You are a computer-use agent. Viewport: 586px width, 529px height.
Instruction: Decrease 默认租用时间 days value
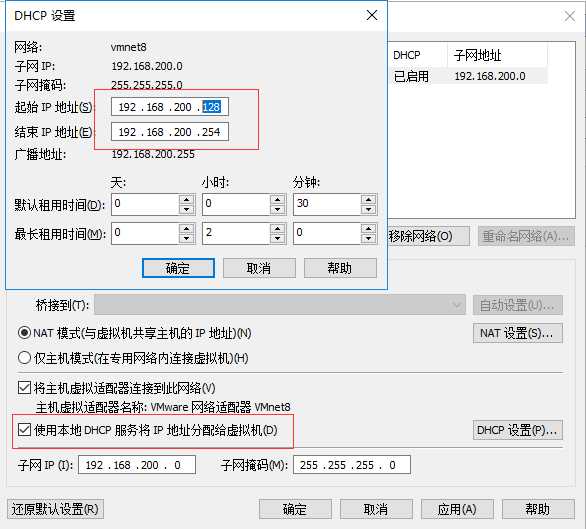(186, 209)
